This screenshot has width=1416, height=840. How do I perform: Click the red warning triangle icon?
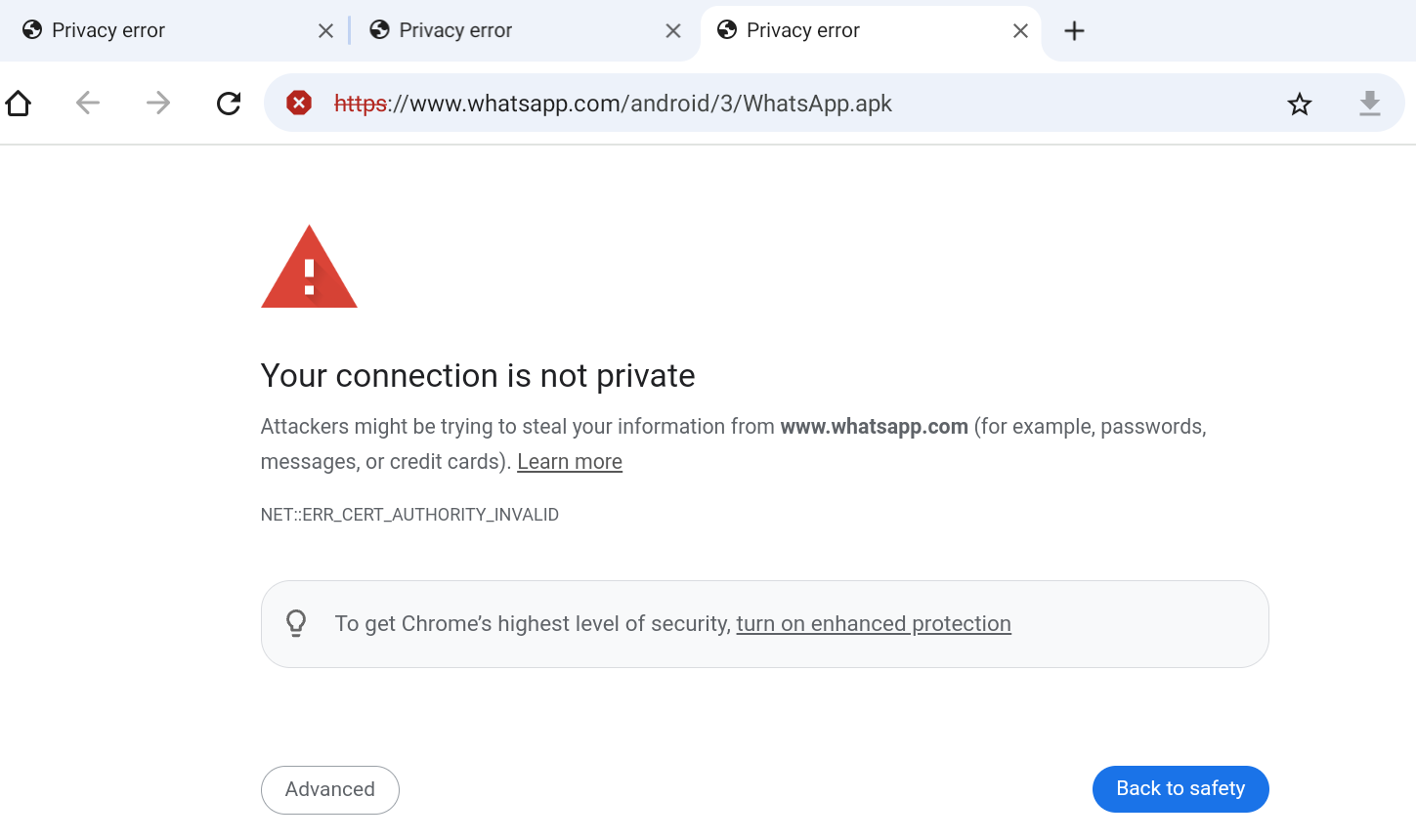coord(309,268)
